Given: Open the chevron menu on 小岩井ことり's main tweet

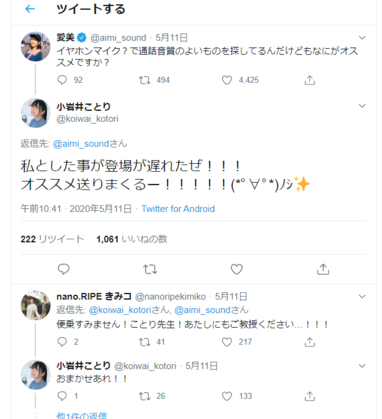Looking at the screenshot, I should (362, 106).
